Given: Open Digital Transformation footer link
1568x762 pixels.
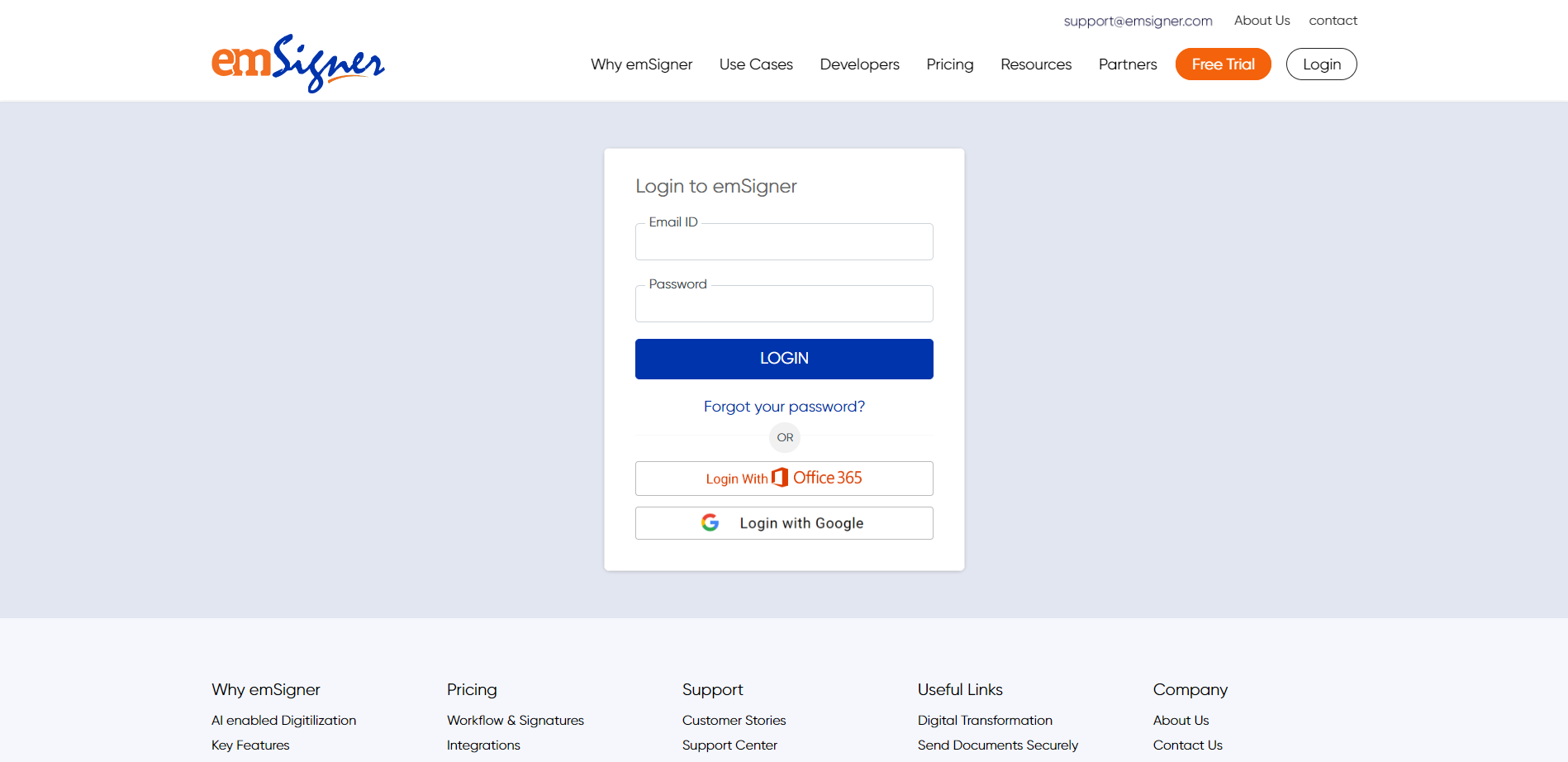Looking at the screenshot, I should [985, 721].
